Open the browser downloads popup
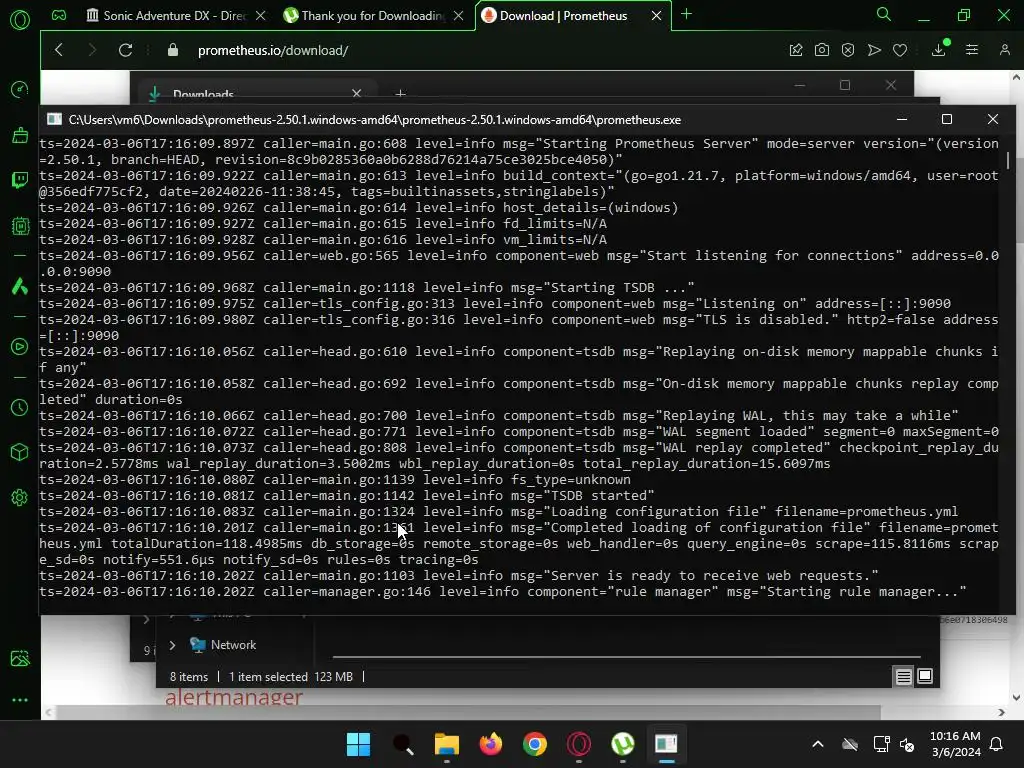The height and width of the screenshot is (768, 1024). pos(939,49)
